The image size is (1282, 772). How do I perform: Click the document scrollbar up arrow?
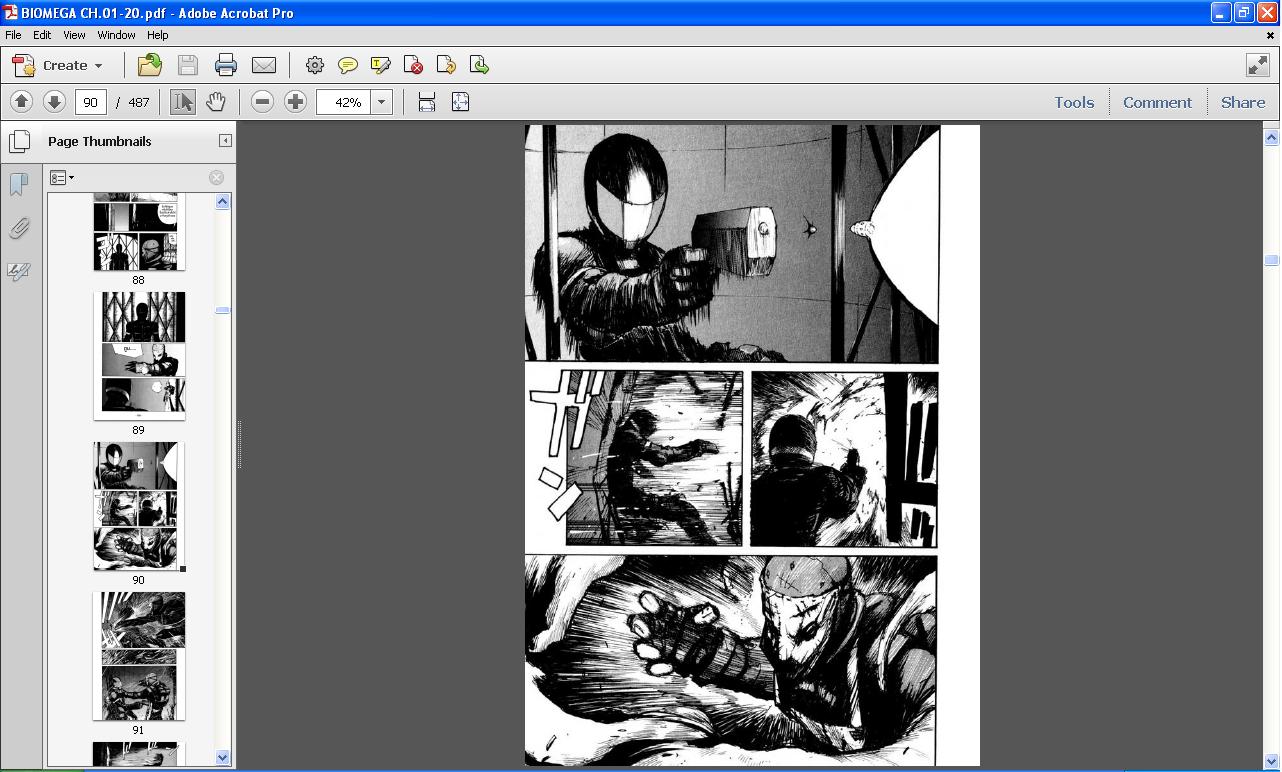[1271, 137]
